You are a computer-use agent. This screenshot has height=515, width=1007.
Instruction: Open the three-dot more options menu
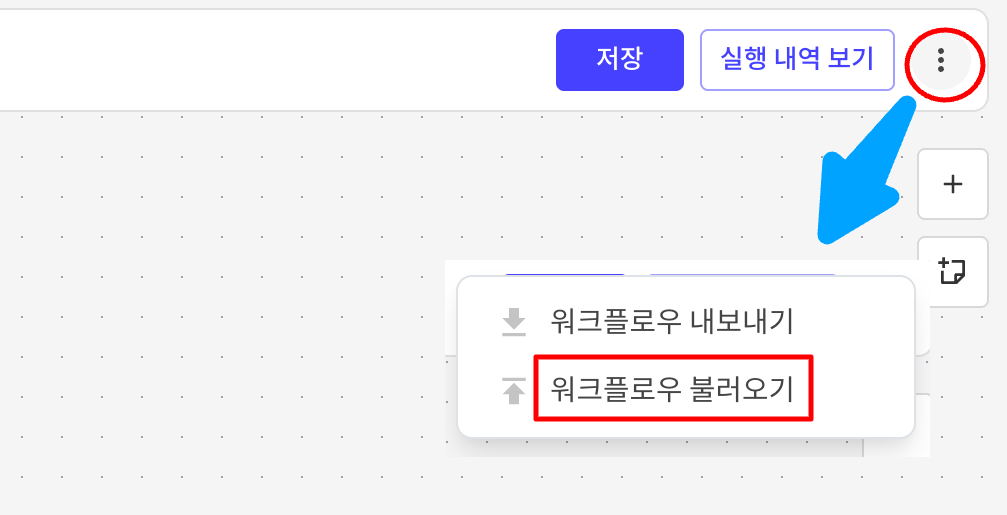940,60
